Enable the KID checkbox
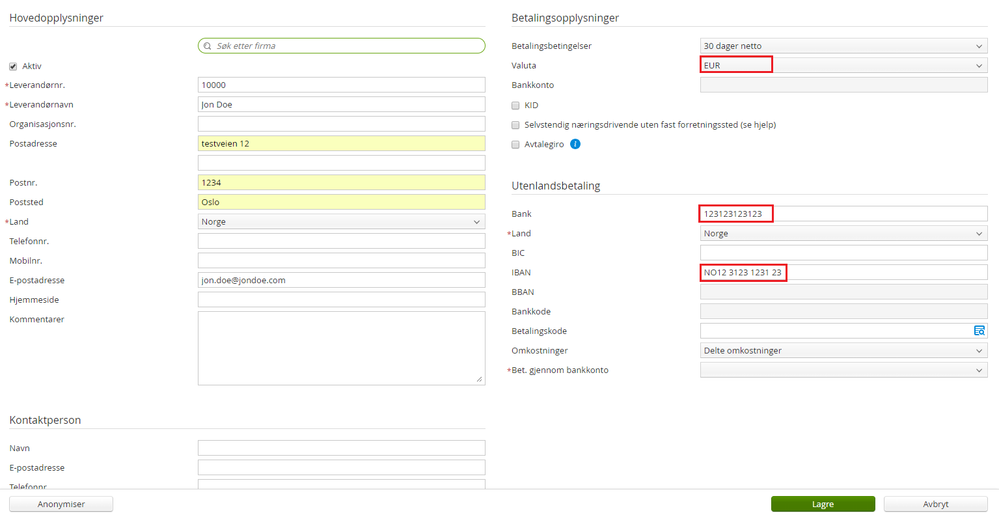The image size is (999, 515). (x=515, y=105)
